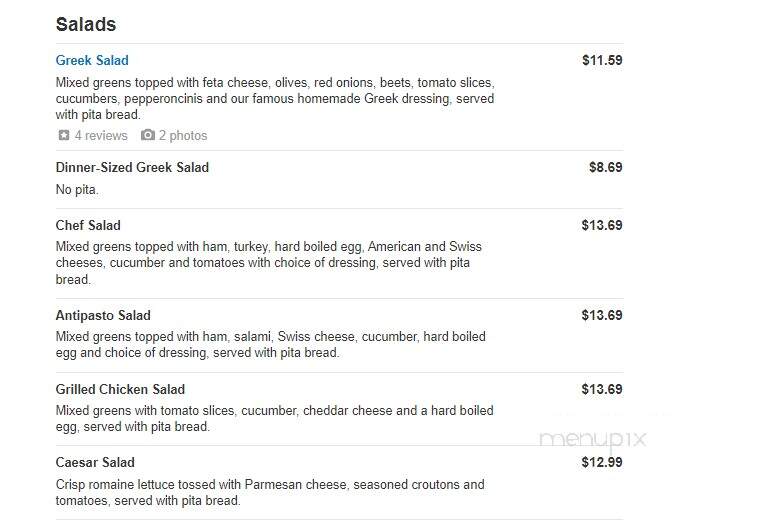Viewport: 772px width, 522px height.
Task: Click the Greek Salad description text
Action: pos(275,98)
